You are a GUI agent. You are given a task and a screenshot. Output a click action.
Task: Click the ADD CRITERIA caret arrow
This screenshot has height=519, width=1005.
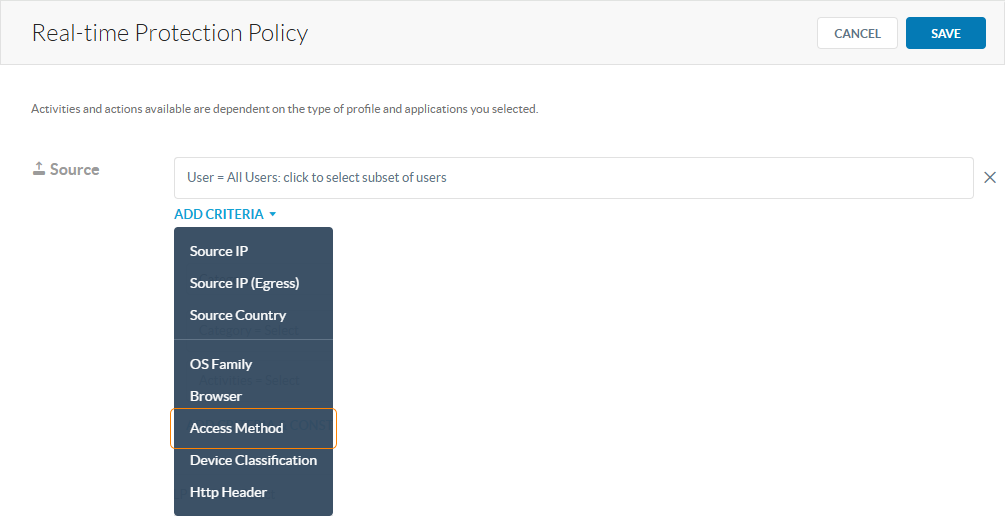[273, 214]
